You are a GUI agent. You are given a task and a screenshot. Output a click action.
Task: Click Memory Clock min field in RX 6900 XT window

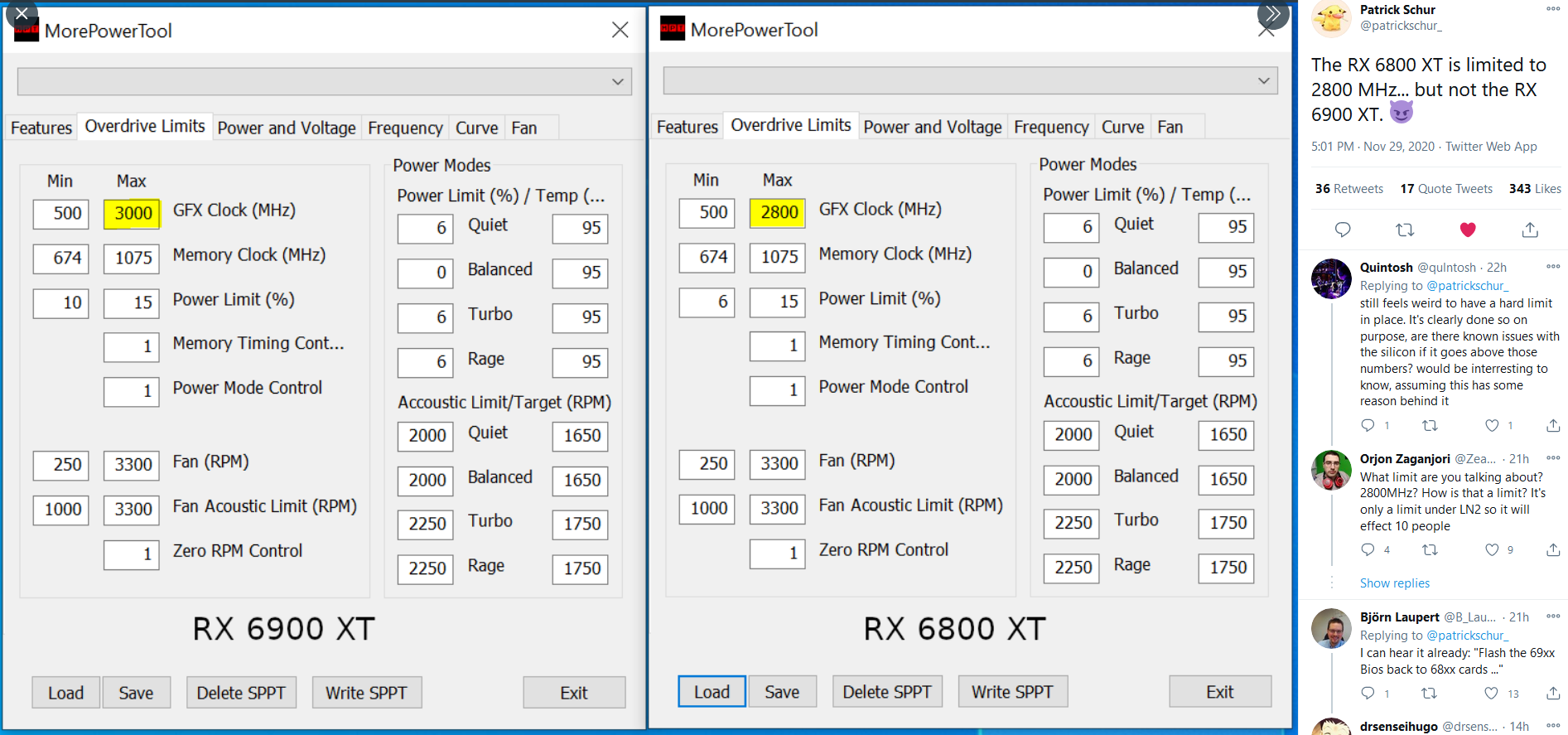(x=60, y=259)
